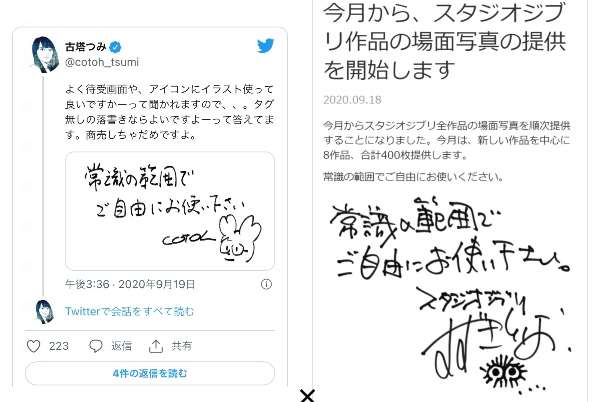The width and height of the screenshot is (600, 402).
Task: Click the 古塔つみ display name
Action: click(x=86, y=47)
